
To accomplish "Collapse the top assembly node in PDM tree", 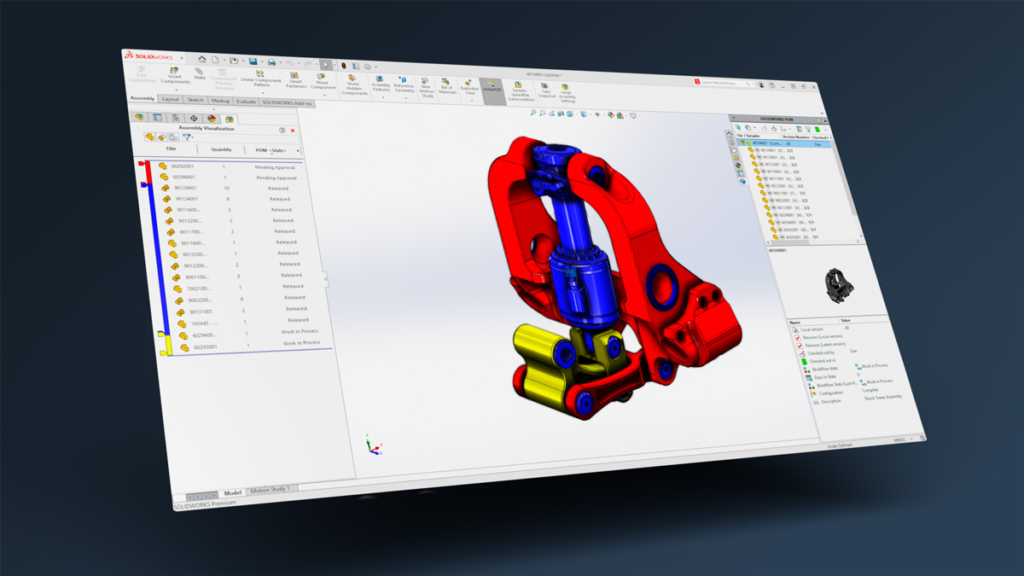I will [739, 143].
